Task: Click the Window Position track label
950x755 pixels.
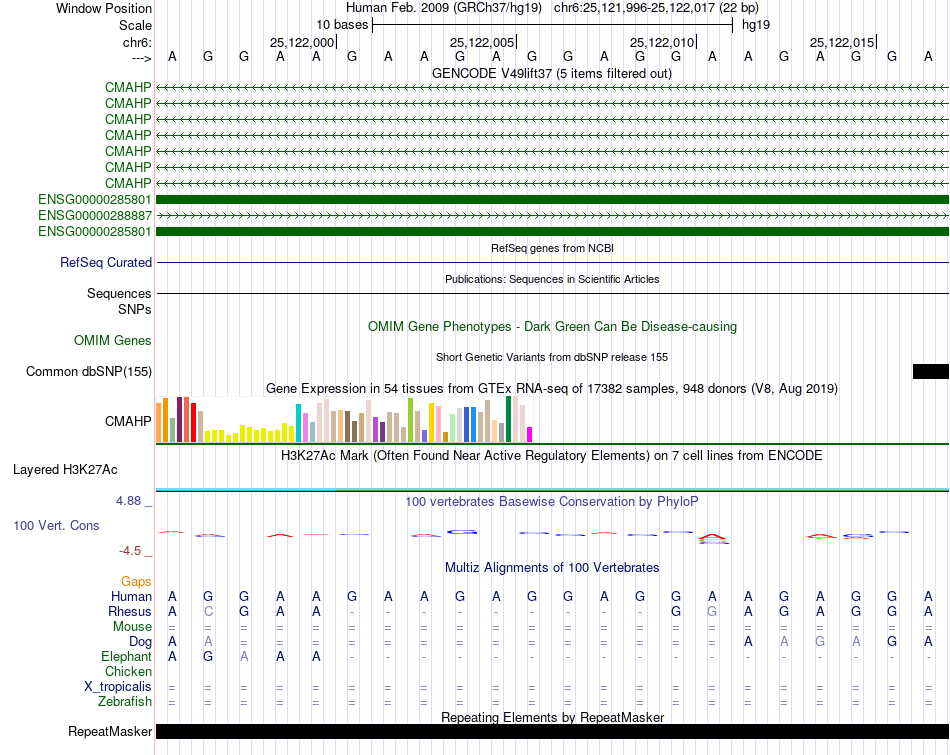Action: tap(104, 8)
